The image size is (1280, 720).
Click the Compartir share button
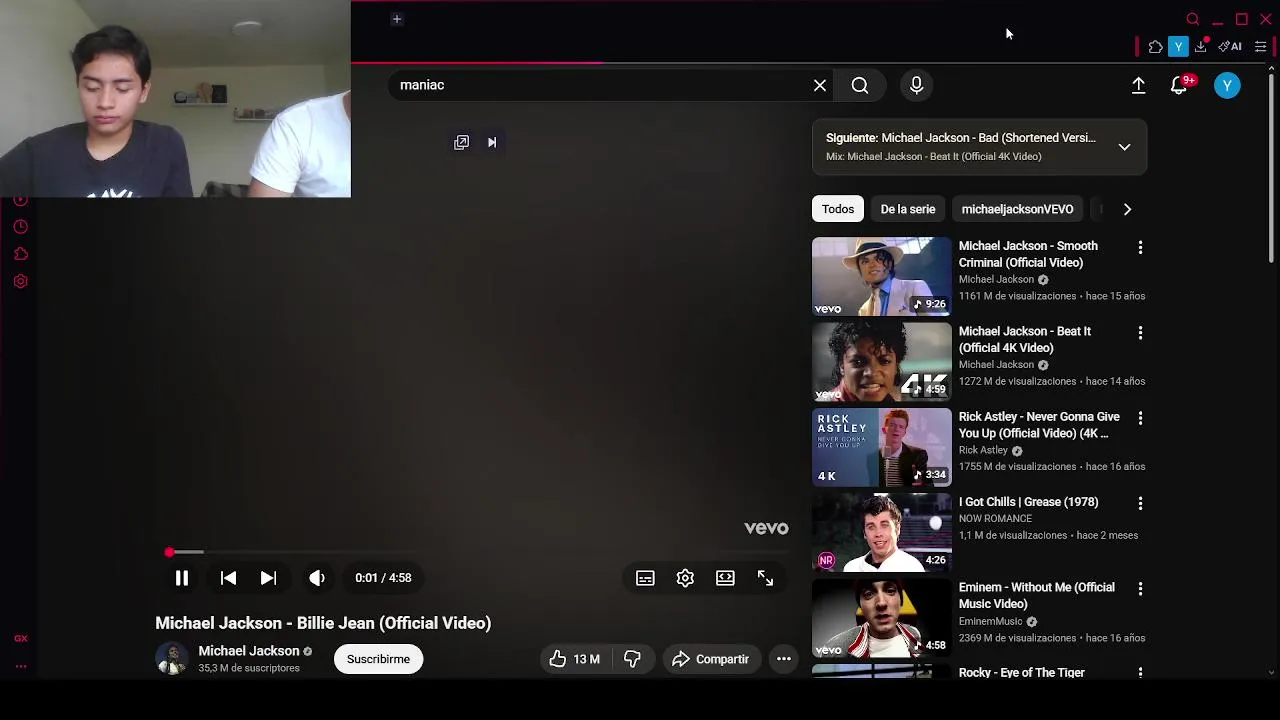tap(710, 659)
